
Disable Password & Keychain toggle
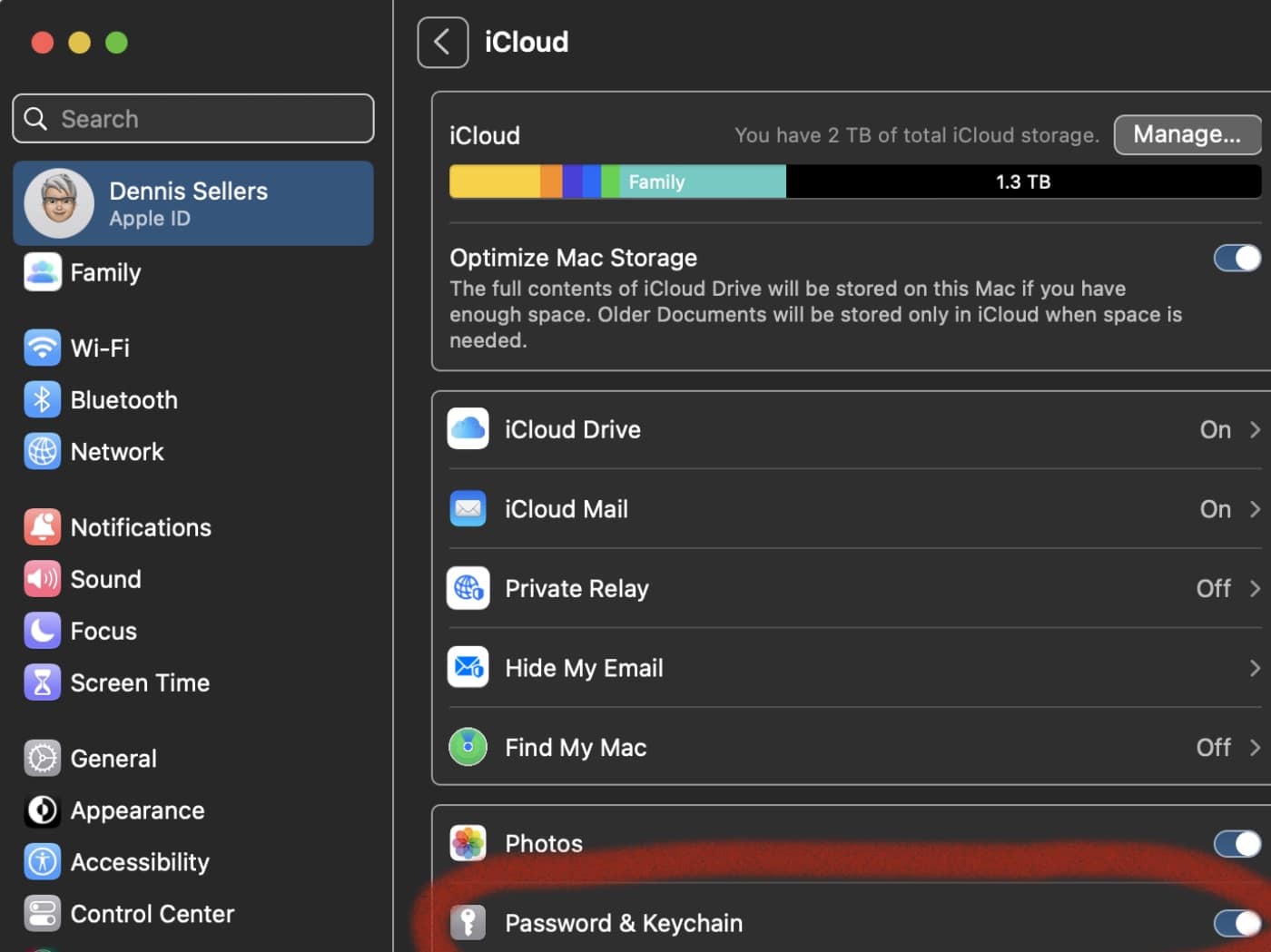point(1237,924)
